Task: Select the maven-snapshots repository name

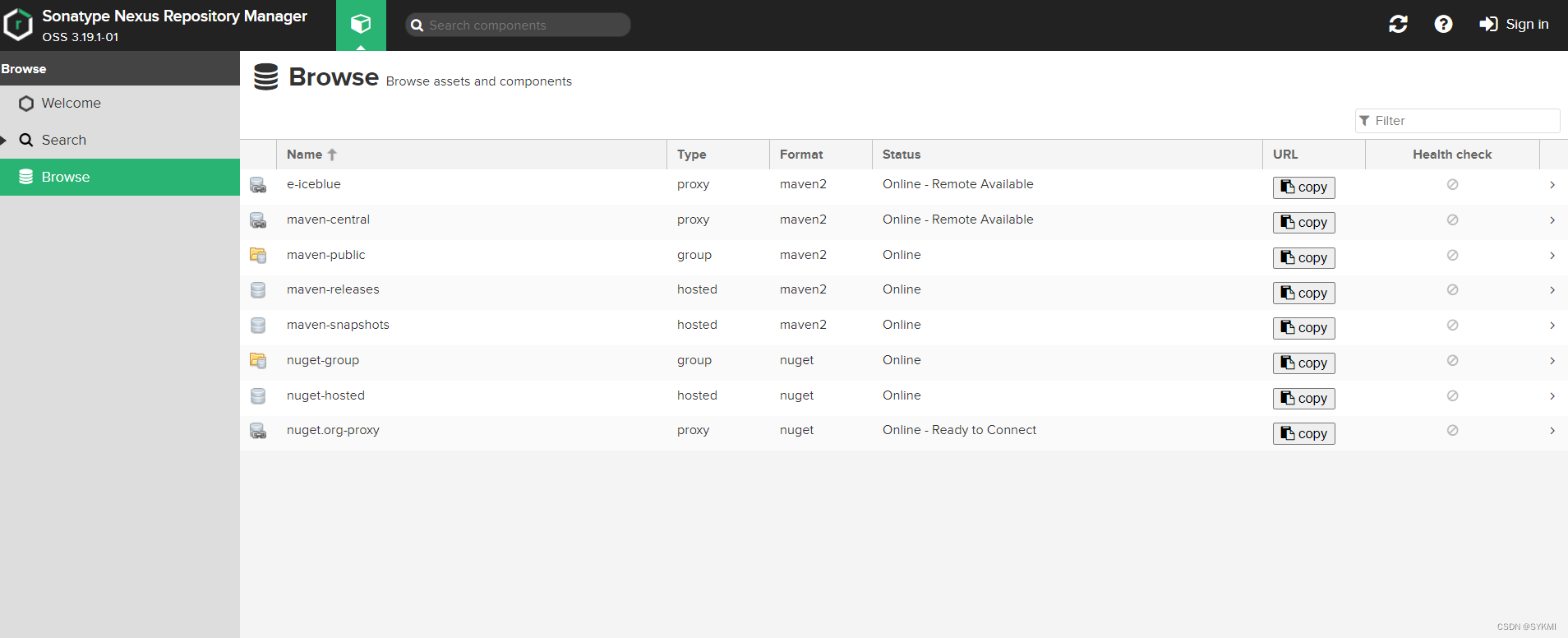Action: point(338,325)
